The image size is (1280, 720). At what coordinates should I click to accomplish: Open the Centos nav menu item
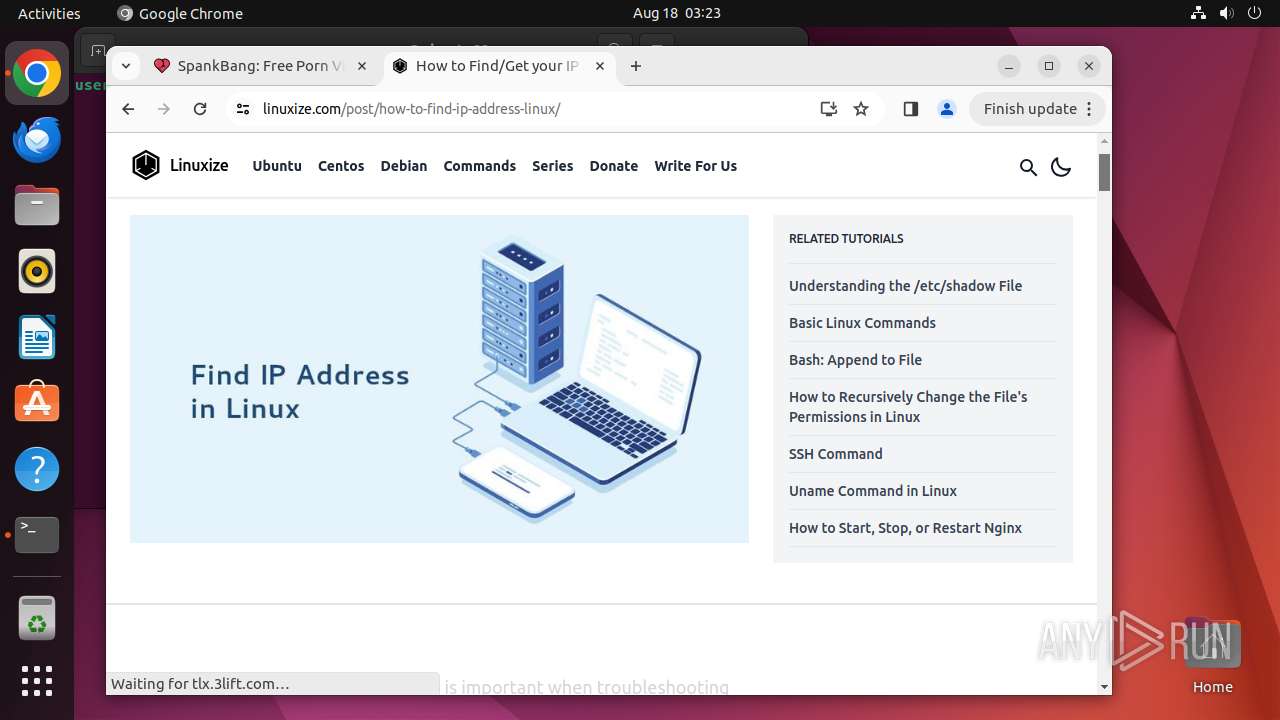click(x=341, y=166)
